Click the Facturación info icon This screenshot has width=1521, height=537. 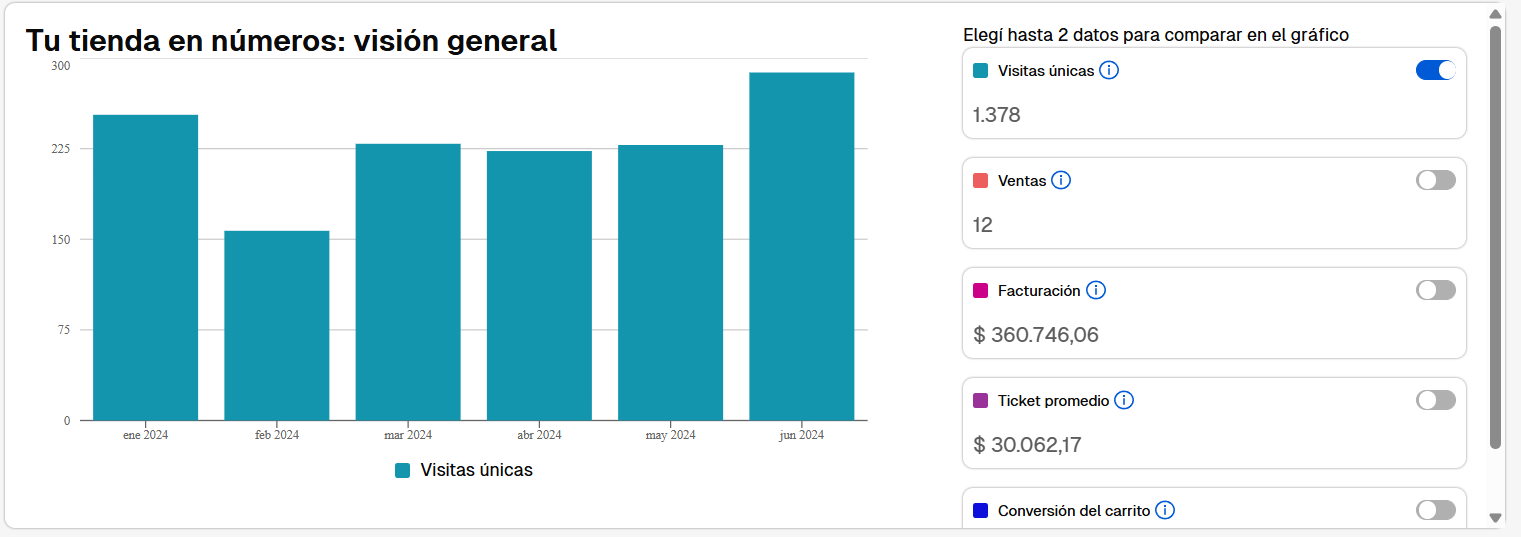[x=1095, y=290]
